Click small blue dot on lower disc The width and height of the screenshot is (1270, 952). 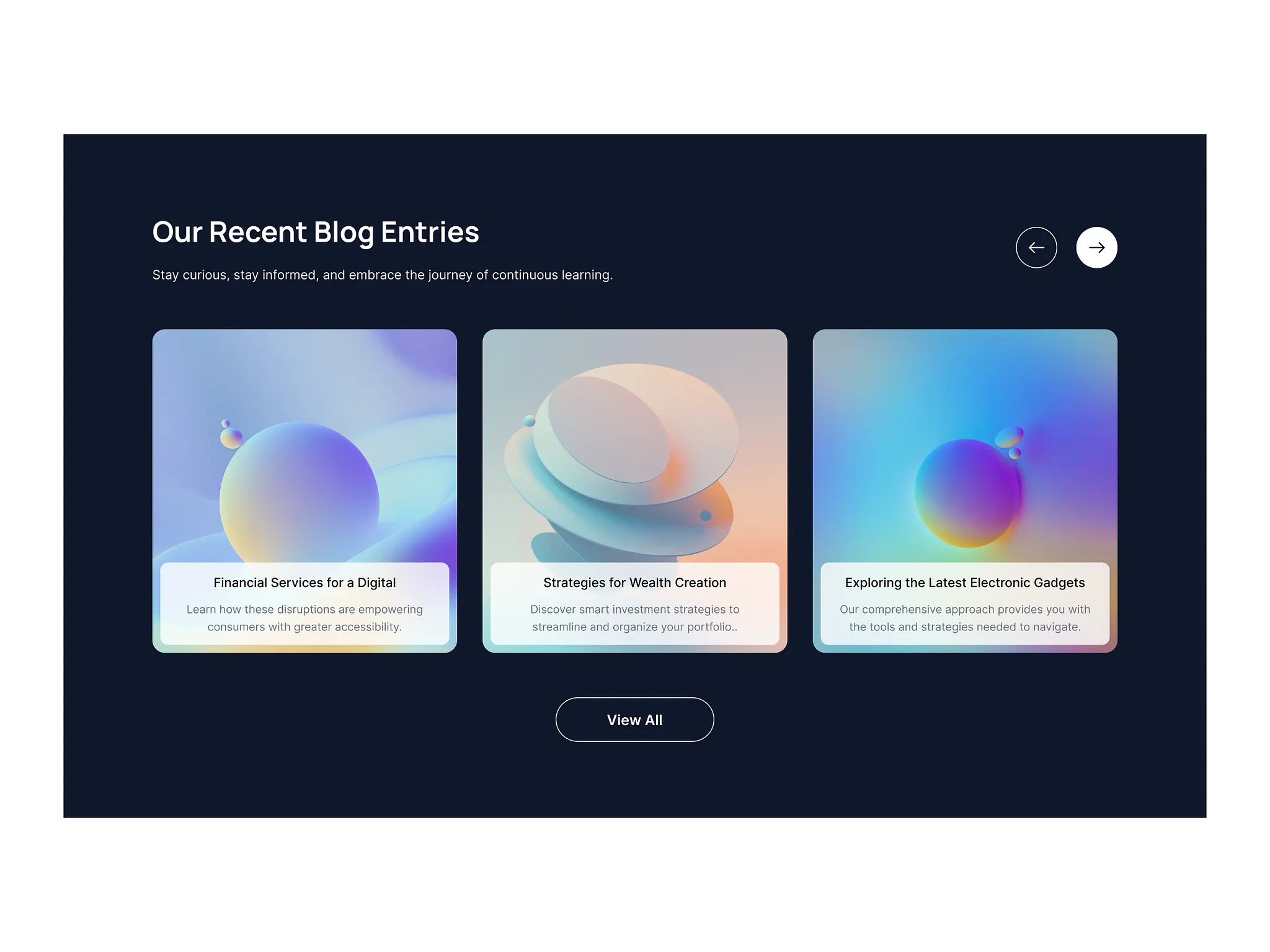pos(706,516)
